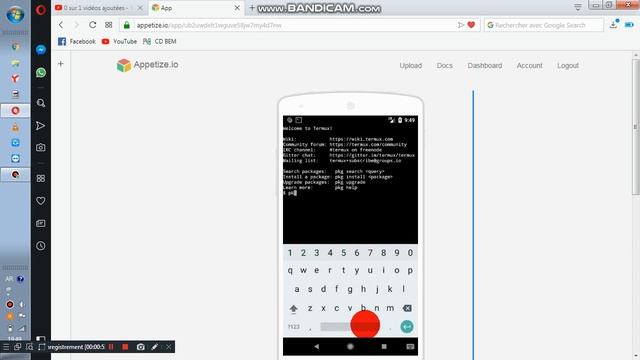This screenshot has height=360, width=640.
Task: Click the Appetize.io logo
Action: [147, 65]
